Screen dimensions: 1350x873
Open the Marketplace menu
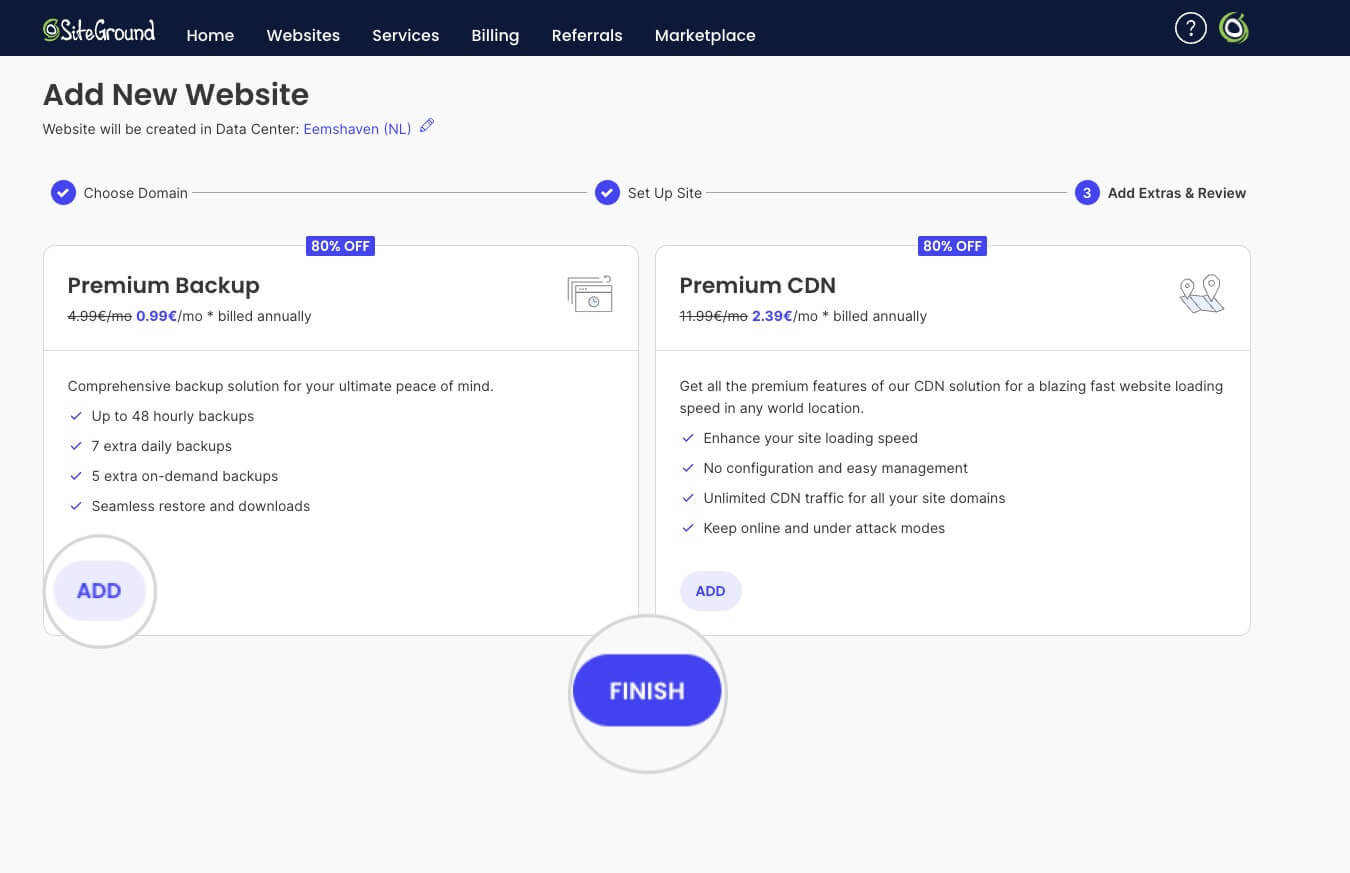point(705,35)
